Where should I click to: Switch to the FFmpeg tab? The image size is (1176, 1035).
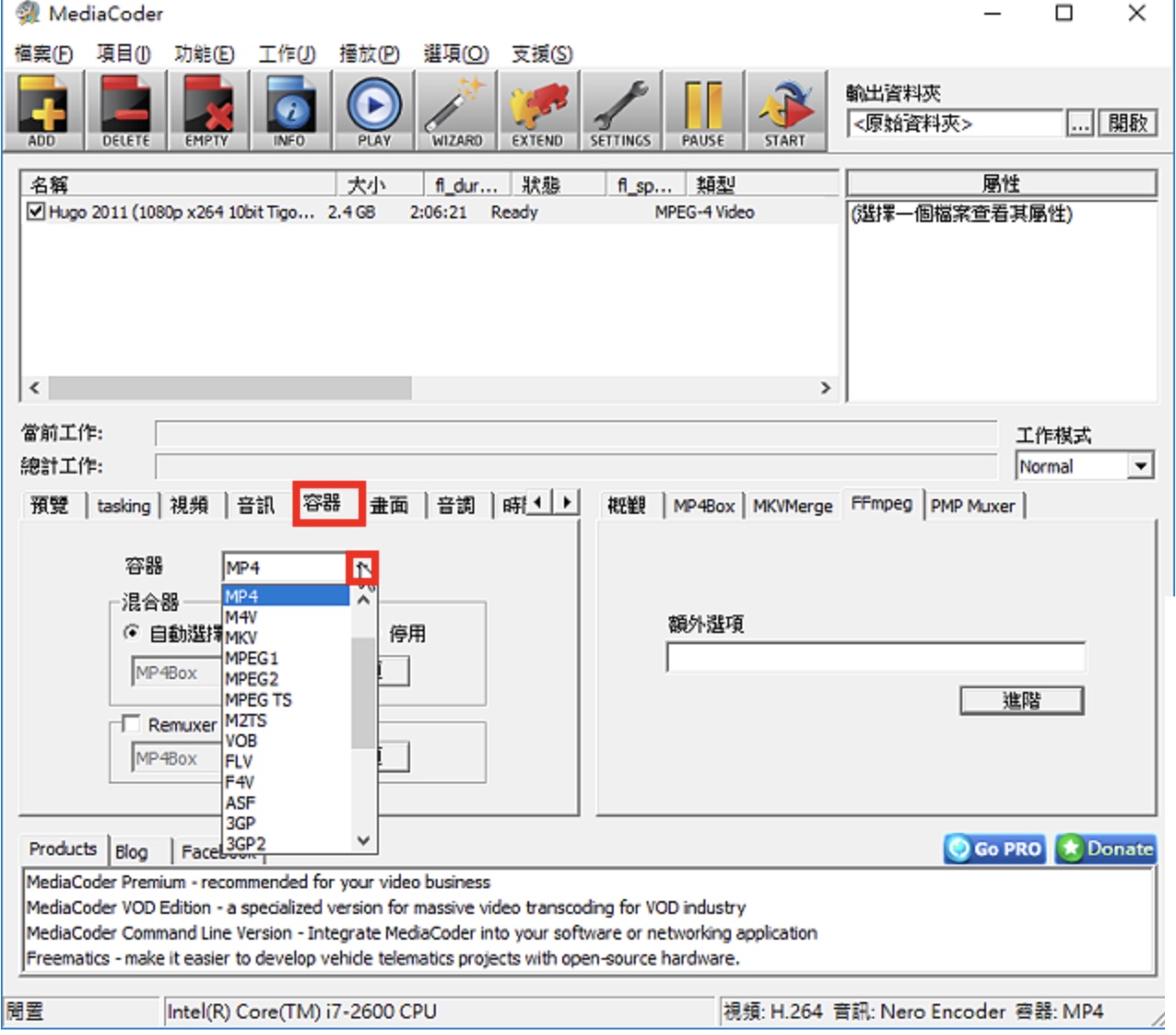click(882, 504)
